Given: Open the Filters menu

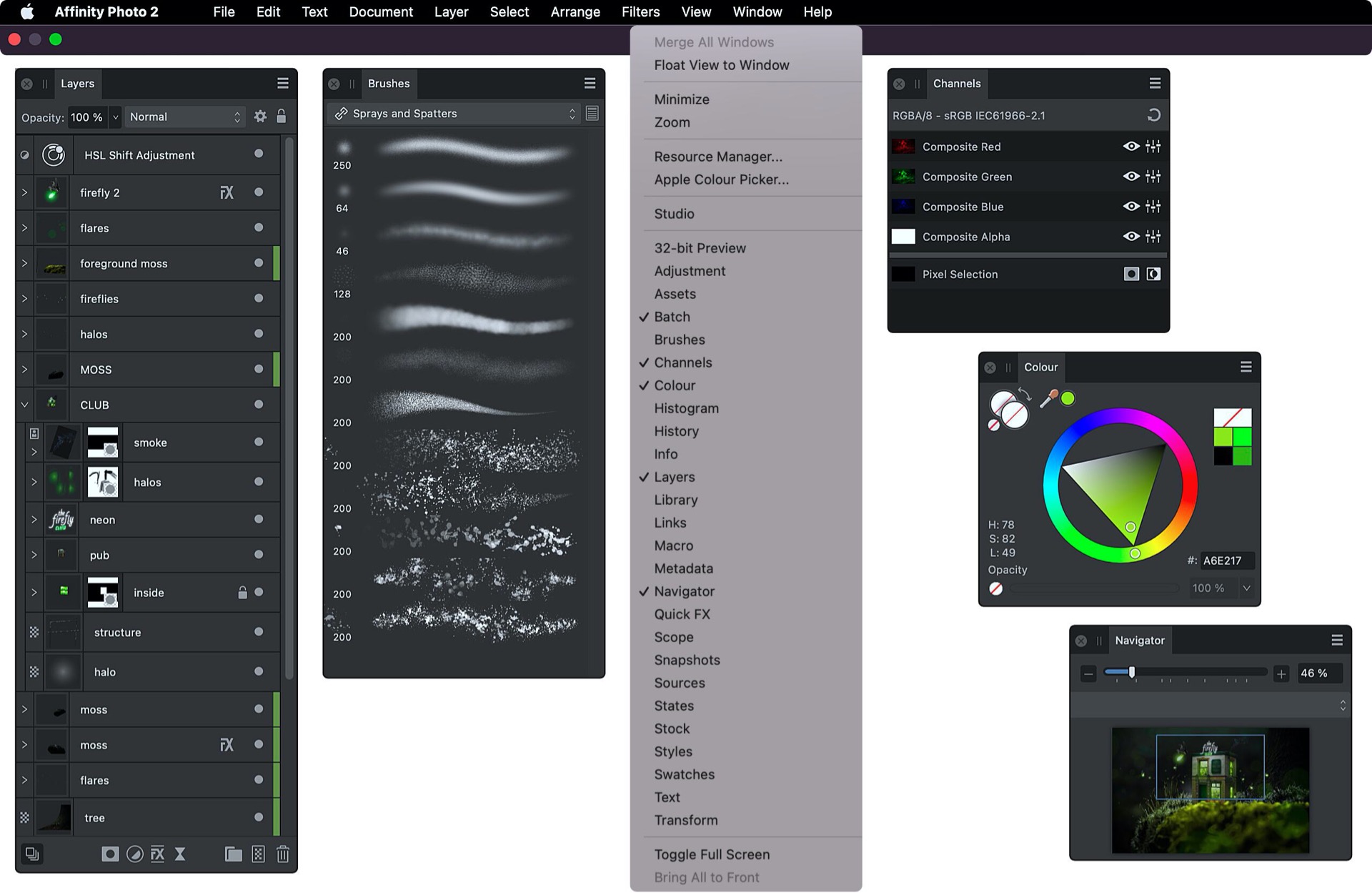Looking at the screenshot, I should click(640, 12).
